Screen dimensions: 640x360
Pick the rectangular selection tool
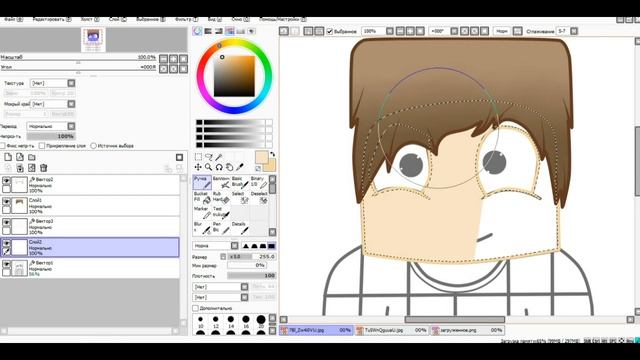pos(198,157)
